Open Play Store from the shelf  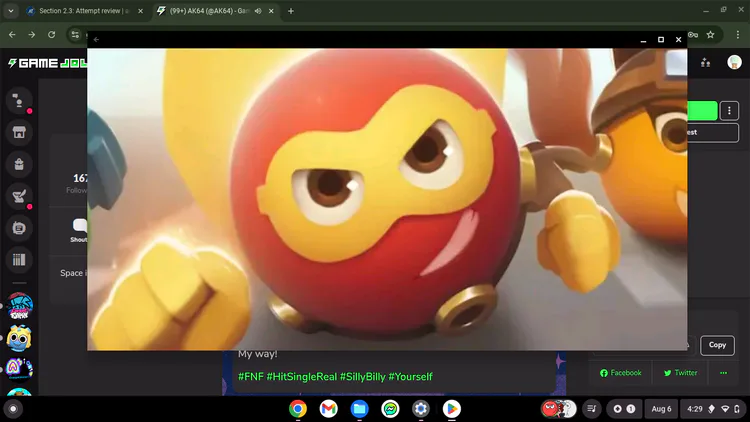point(452,409)
